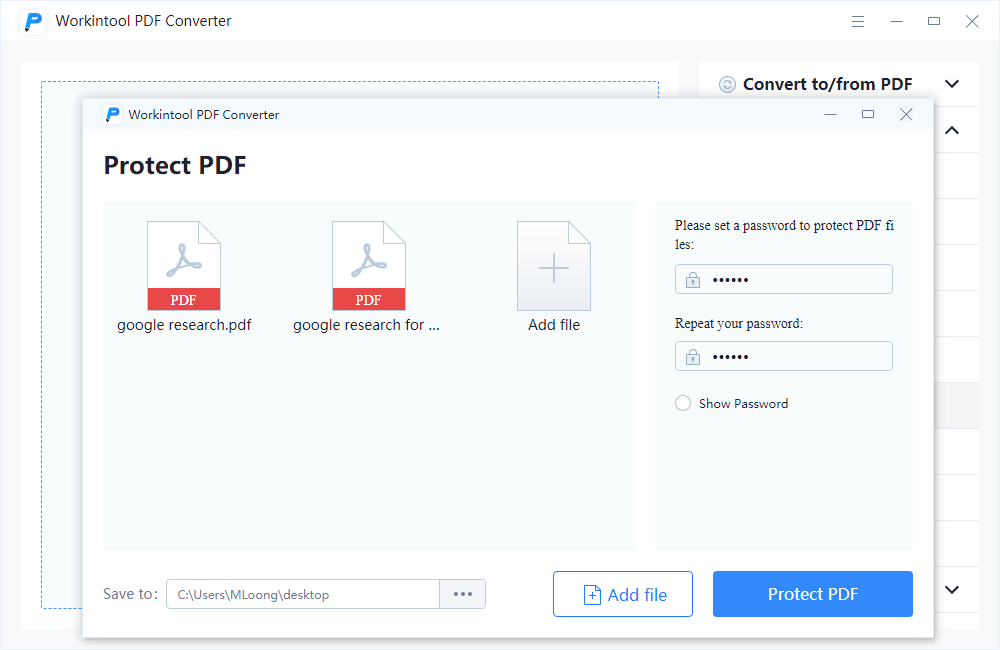Screen dimensions: 1000x650
Task: Collapse the Convert to/from PDF section
Action: (952, 84)
